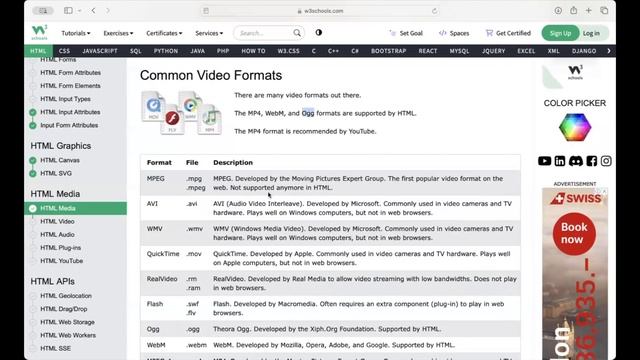Click the Safari share icon
Image resolution: width=640 pixels, height=360 pixels.
coord(573,11)
